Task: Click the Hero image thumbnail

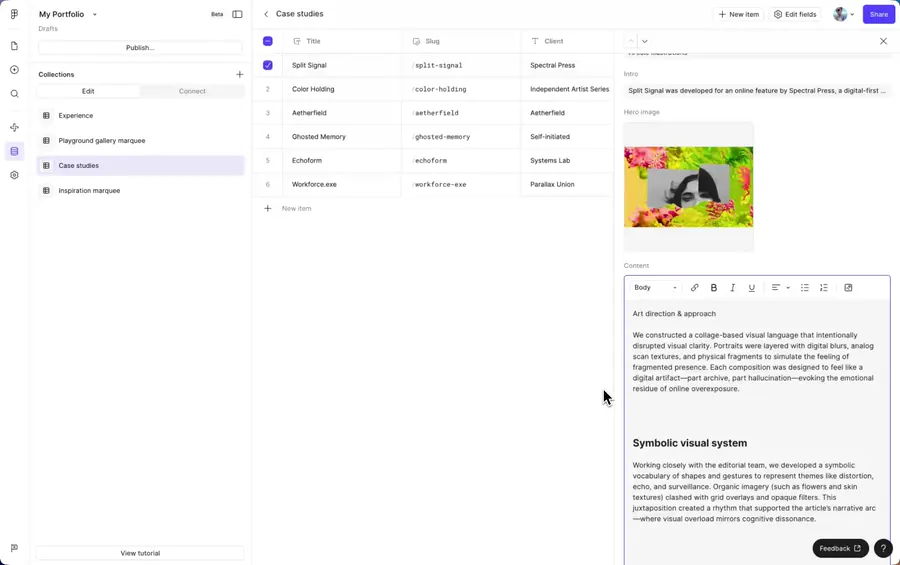Action: (x=688, y=187)
